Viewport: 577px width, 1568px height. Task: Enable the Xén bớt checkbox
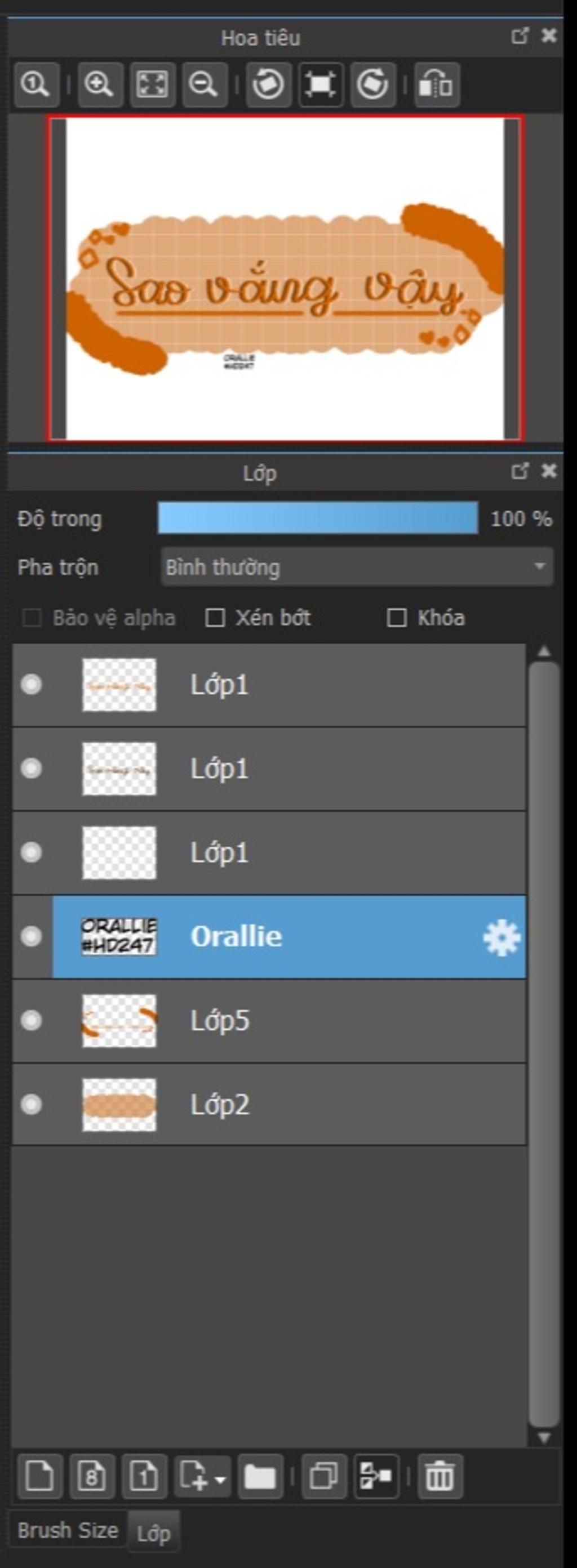215,618
